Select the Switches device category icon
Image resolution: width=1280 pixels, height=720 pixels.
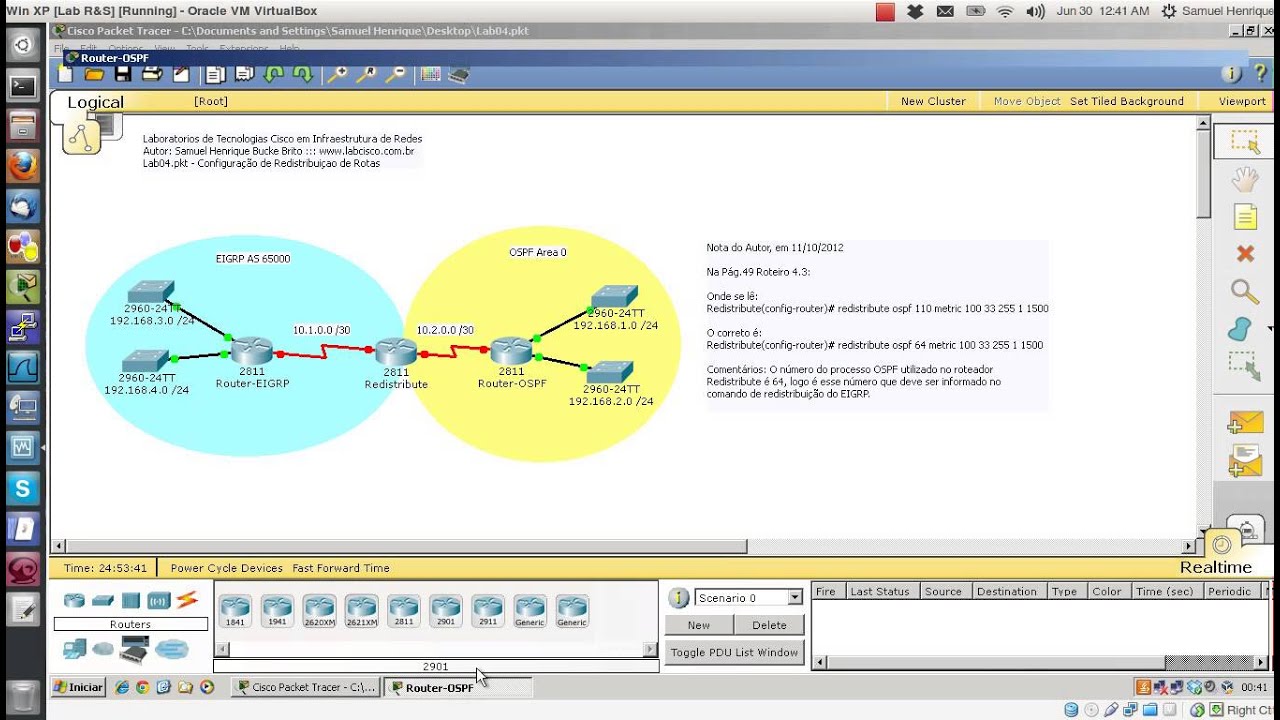point(102,601)
